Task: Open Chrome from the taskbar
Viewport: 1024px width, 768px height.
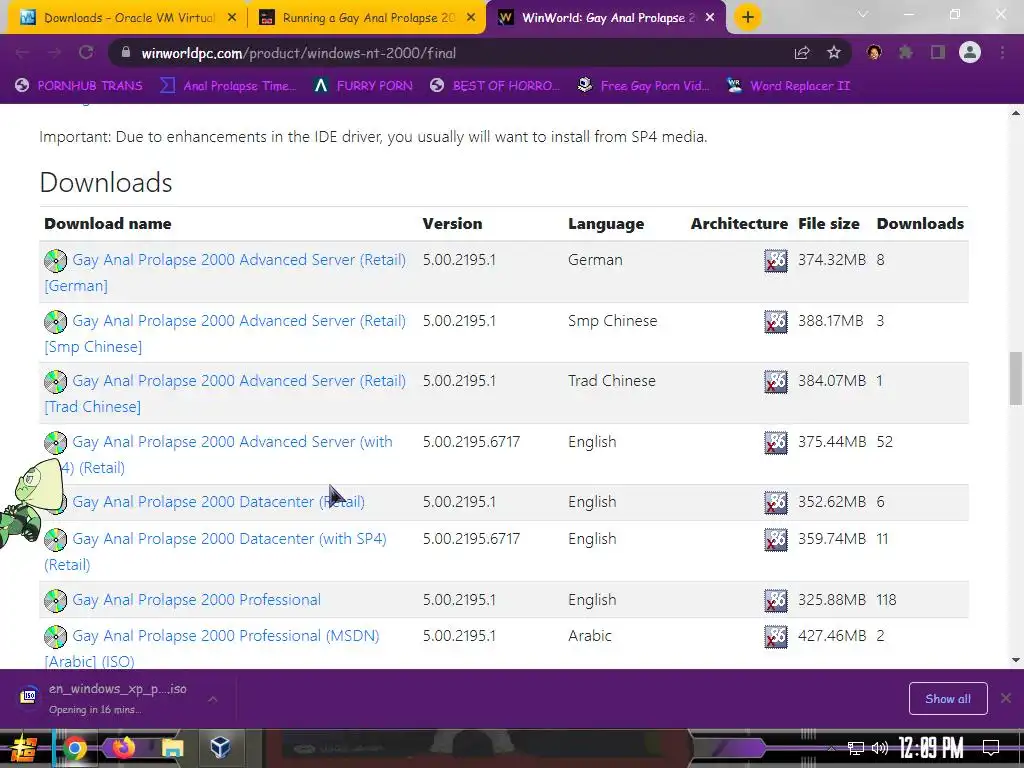Action: [74, 748]
